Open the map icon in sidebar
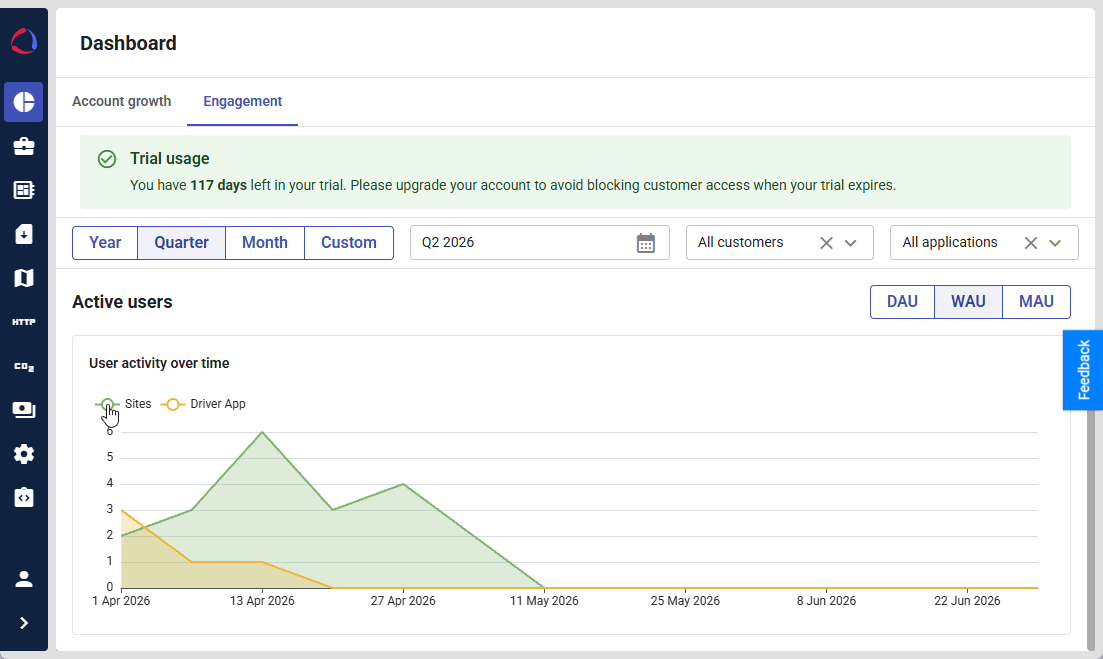Viewport: 1103px width, 659px height. [24, 278]
